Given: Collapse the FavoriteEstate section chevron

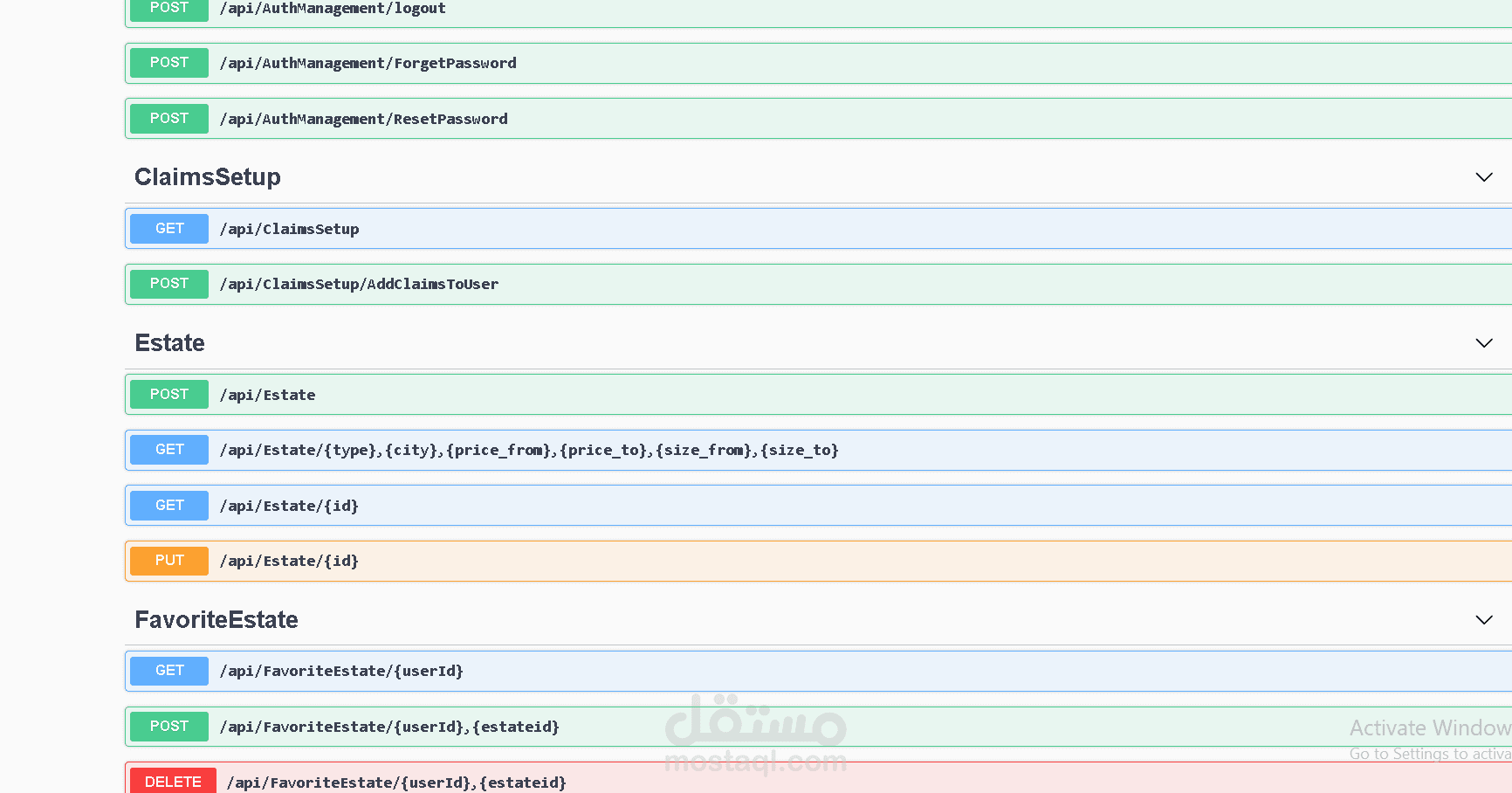Looking at the screenshot, I should coord(1484,620).
